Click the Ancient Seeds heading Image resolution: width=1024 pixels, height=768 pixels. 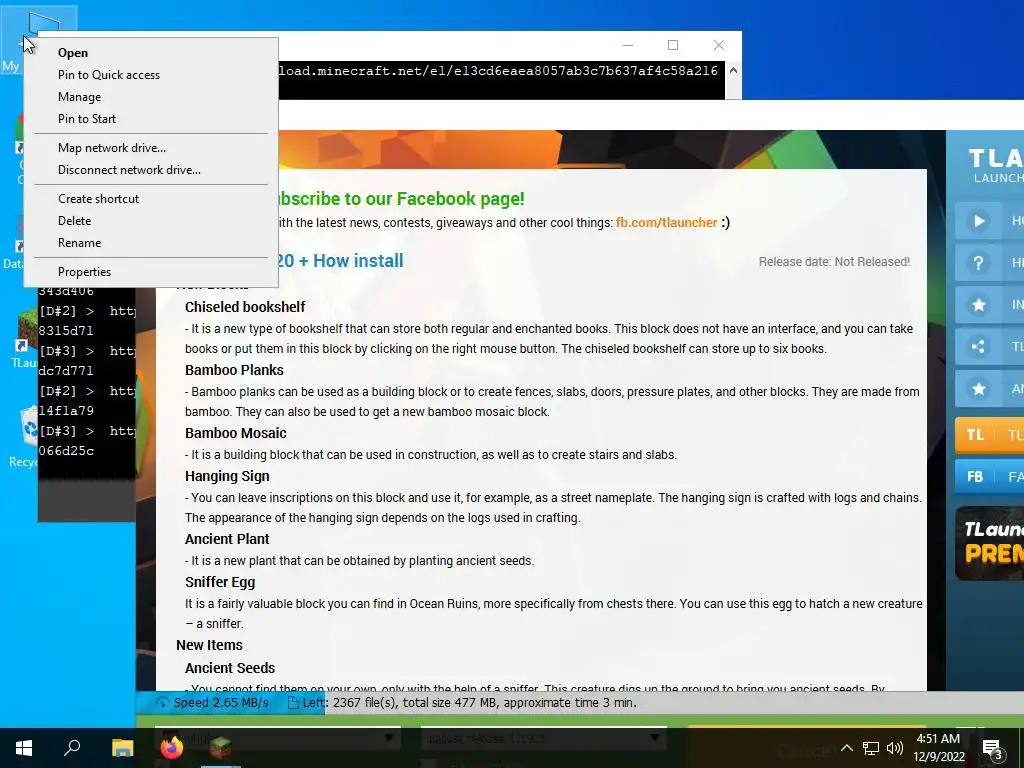point(230,668)
